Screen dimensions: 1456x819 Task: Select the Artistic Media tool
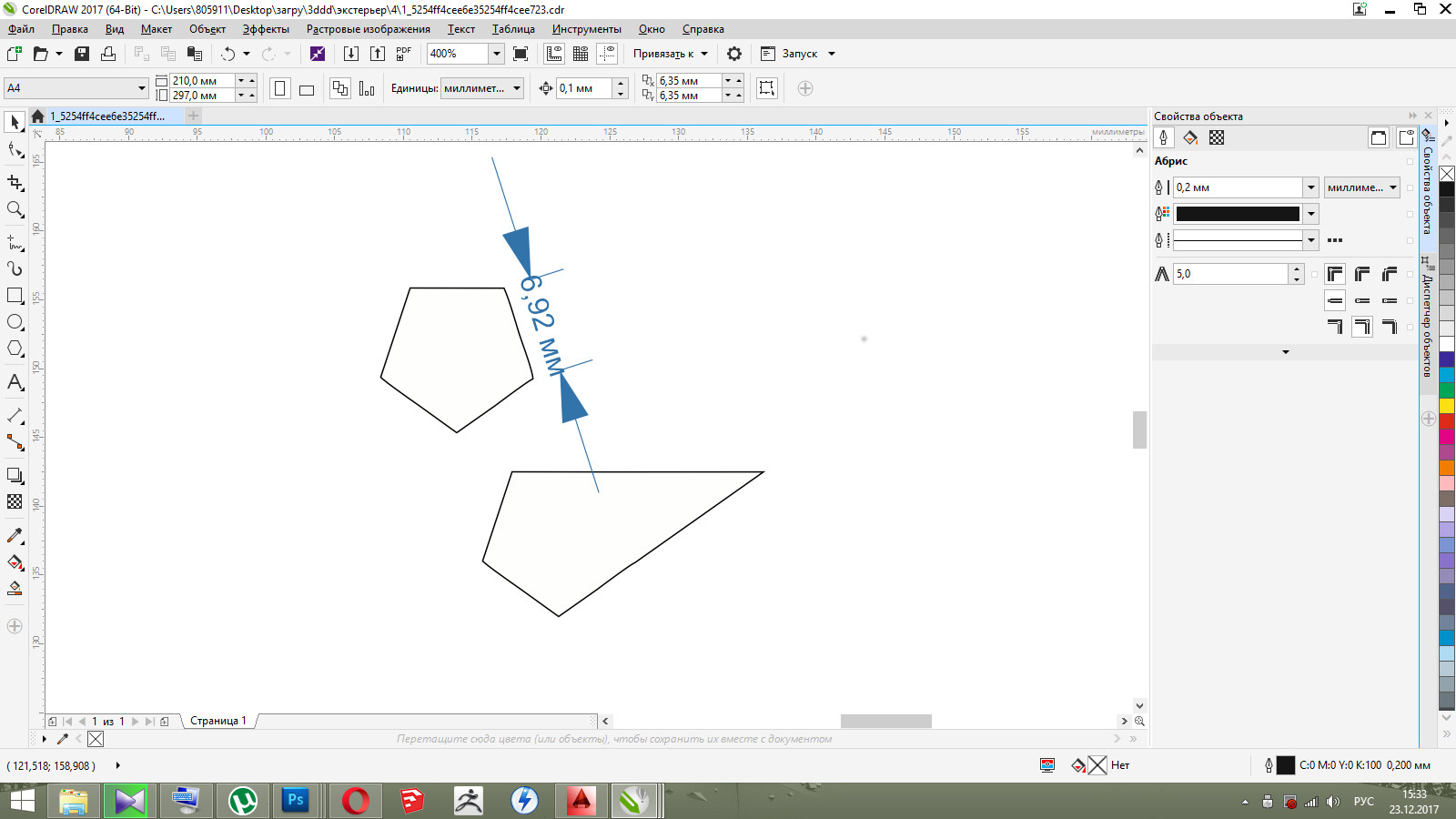[x=15, y=268]
